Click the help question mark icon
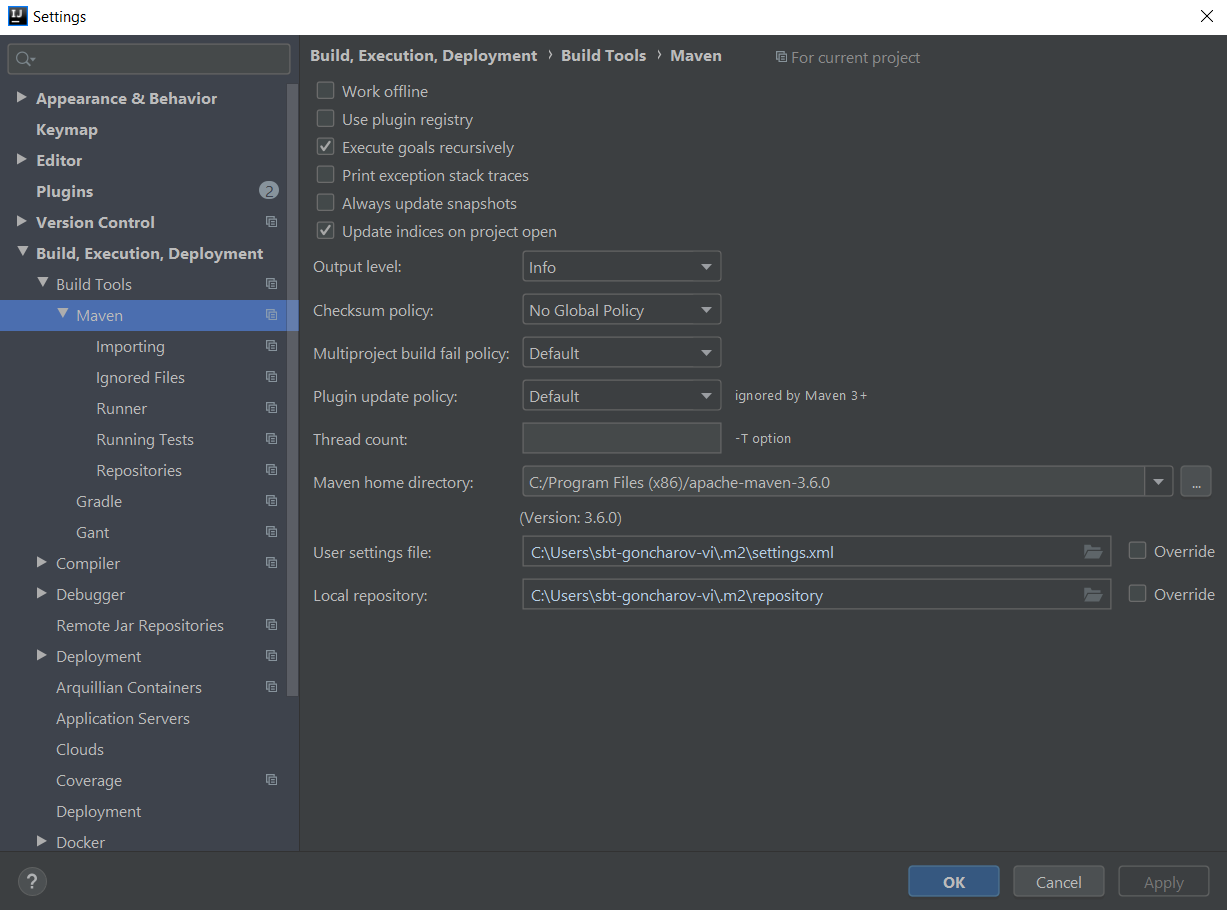 [x=32, y=881]
